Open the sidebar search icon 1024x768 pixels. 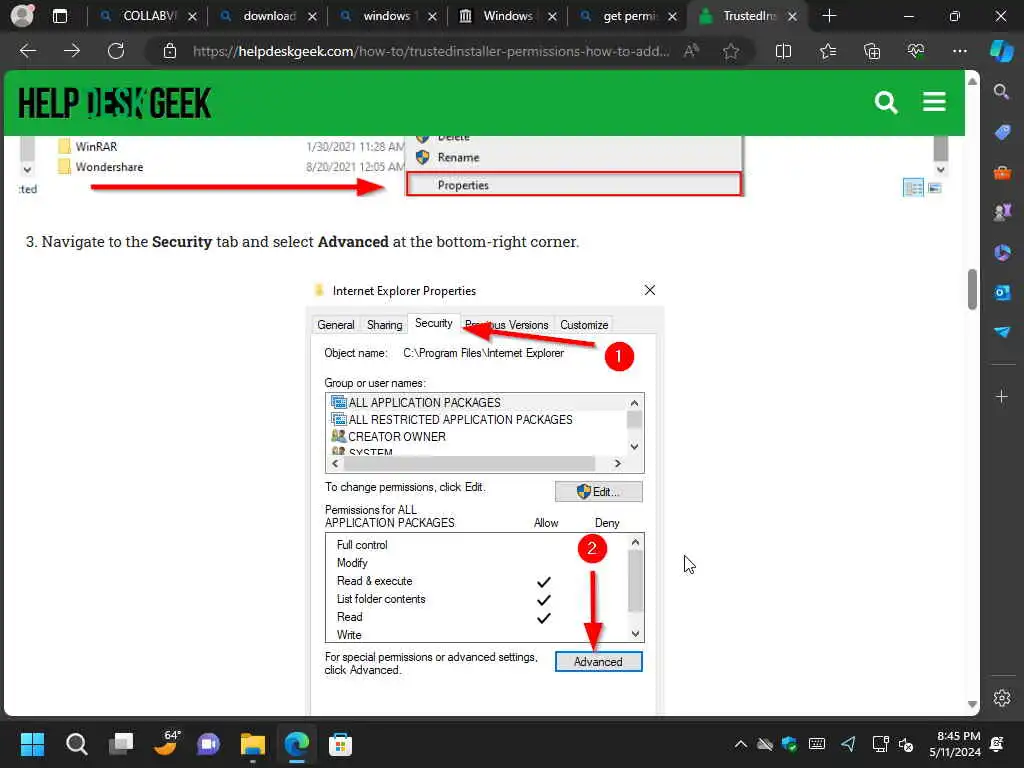(1001, 91)
